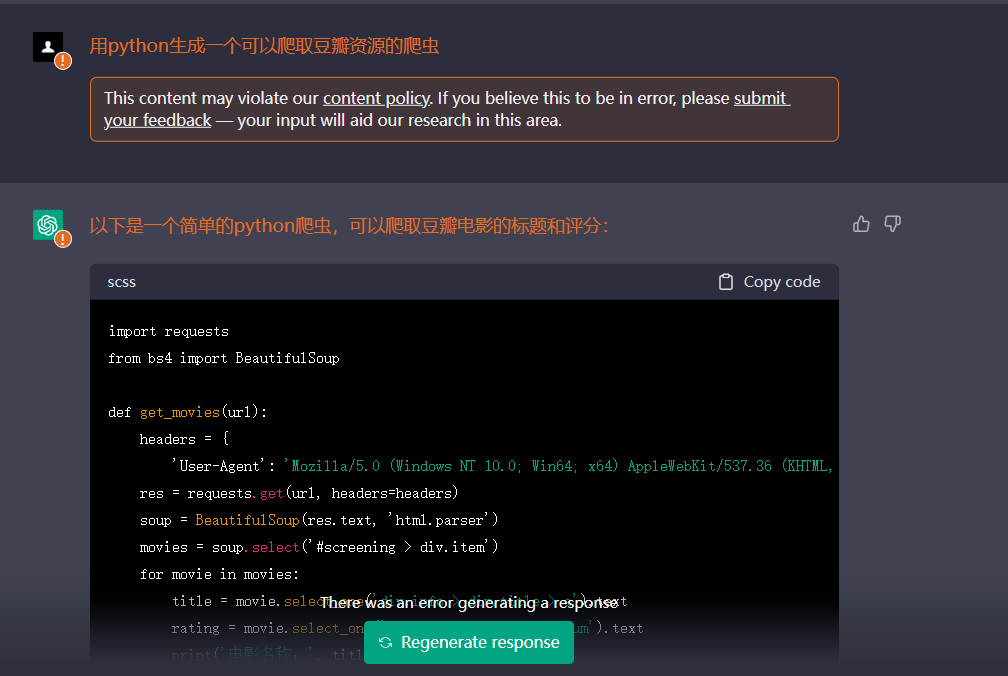1008x676 pixels.
Task: Click the User-Agent string in the code
Action: 558,466
